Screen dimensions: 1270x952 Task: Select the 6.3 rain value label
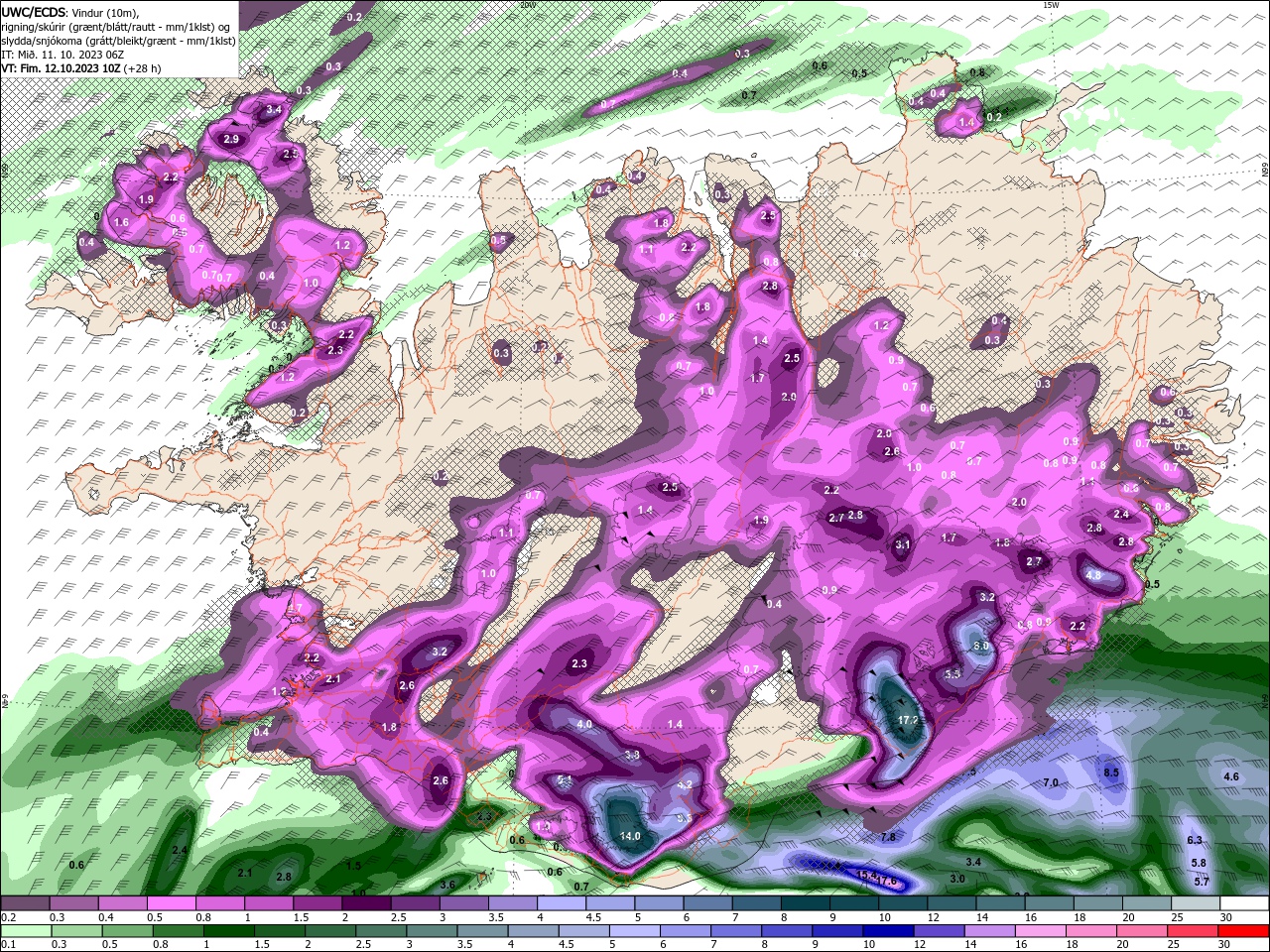1196,840
